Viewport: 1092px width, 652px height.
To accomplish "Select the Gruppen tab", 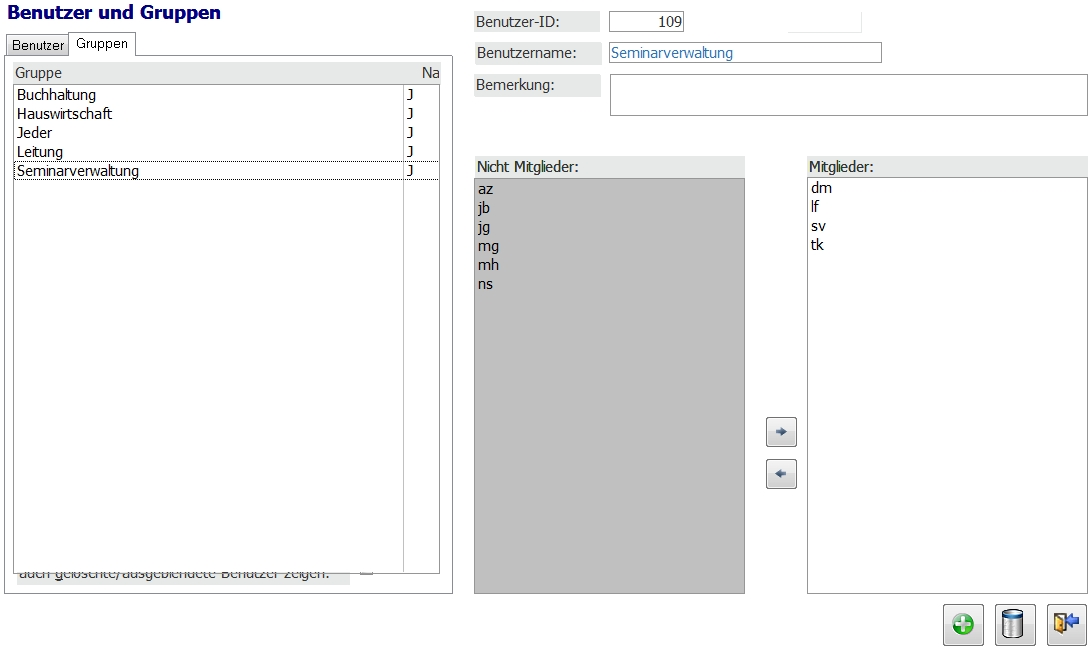I will coord(102,44).
